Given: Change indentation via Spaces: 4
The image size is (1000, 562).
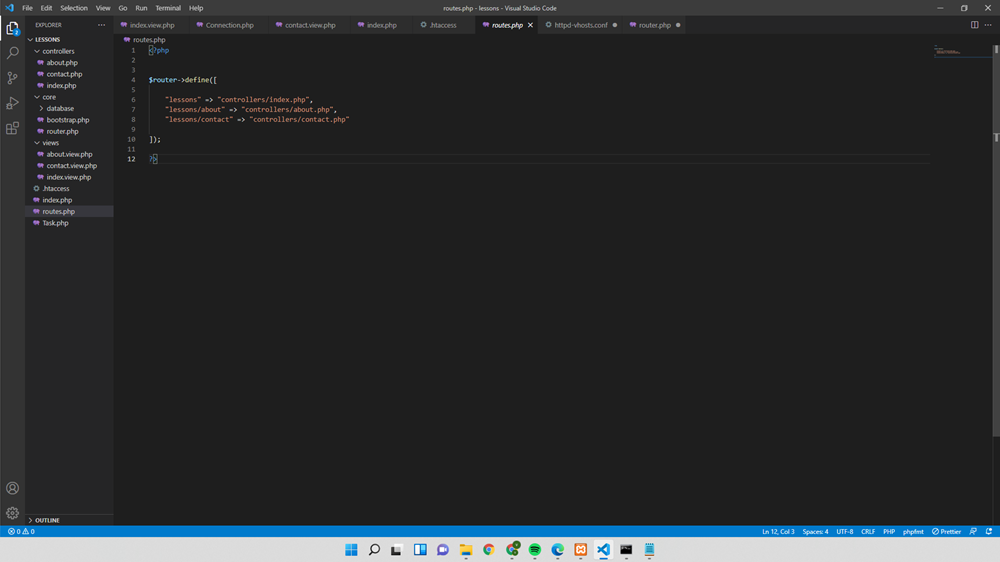Looking at the screenshot, I should pos(815,531).
